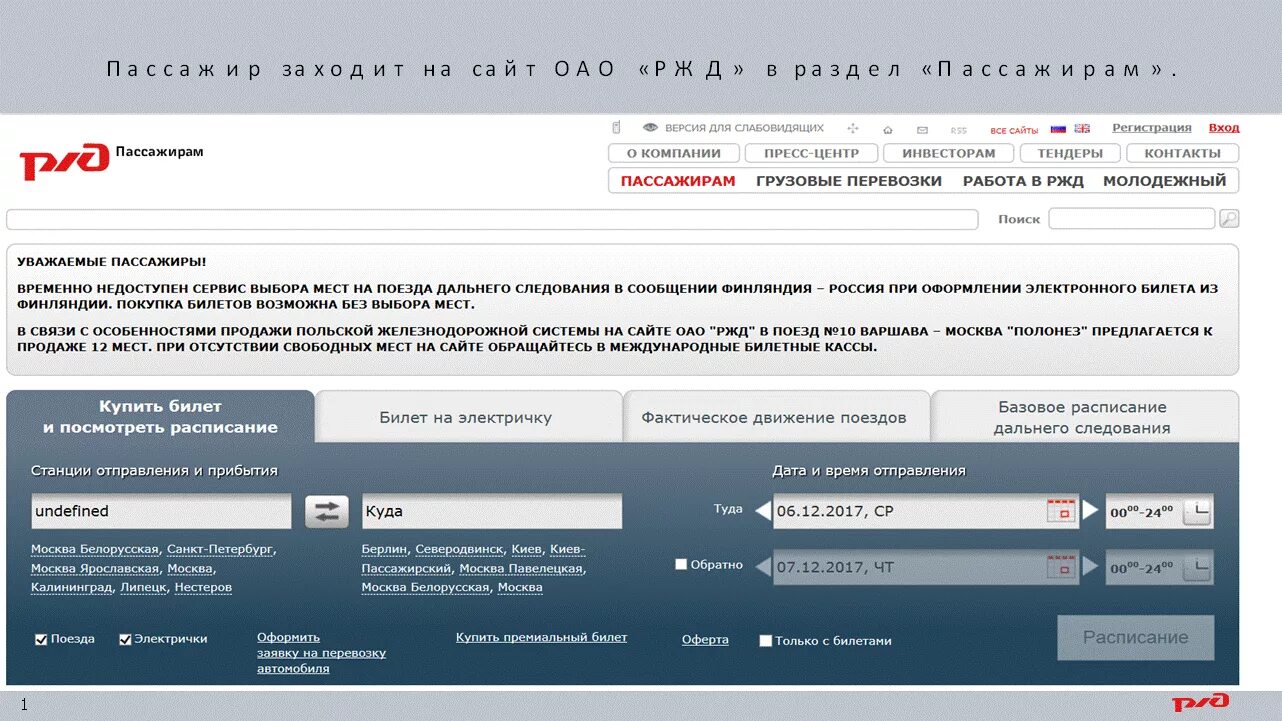The width and height of the screenshot is (1282, 721).
Task: Open the ИНВЕСТОРАМ menu
Action: click(949, 153)
